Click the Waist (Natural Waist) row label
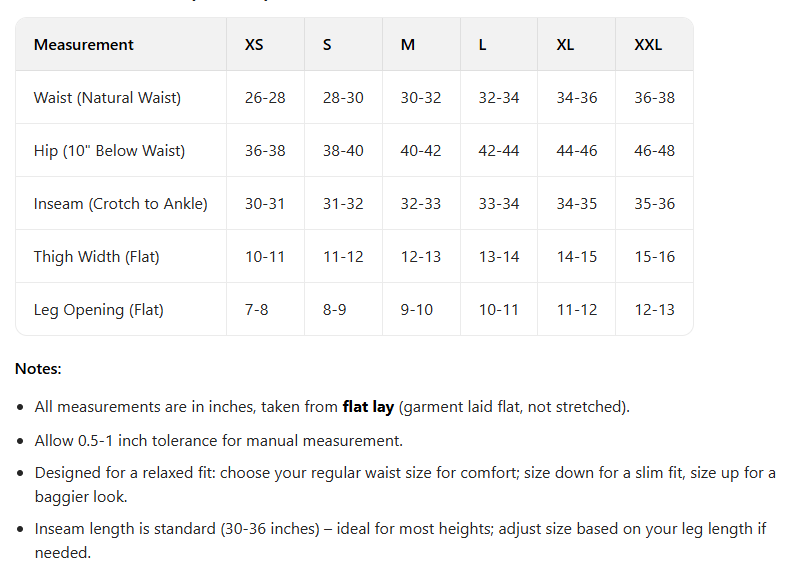804x569 pixels. pos(107,98)
